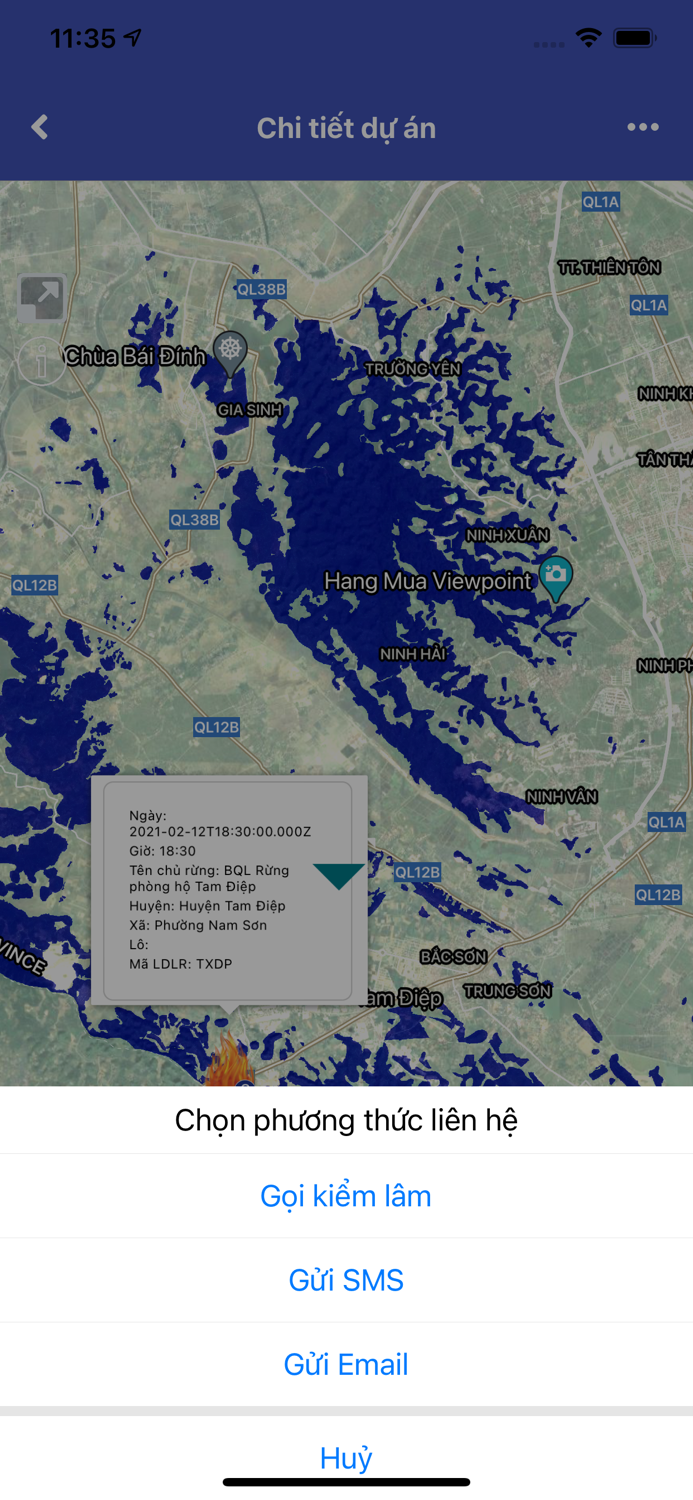Tap the Huyện Tam Điệp line in popup

coord(207,906)
